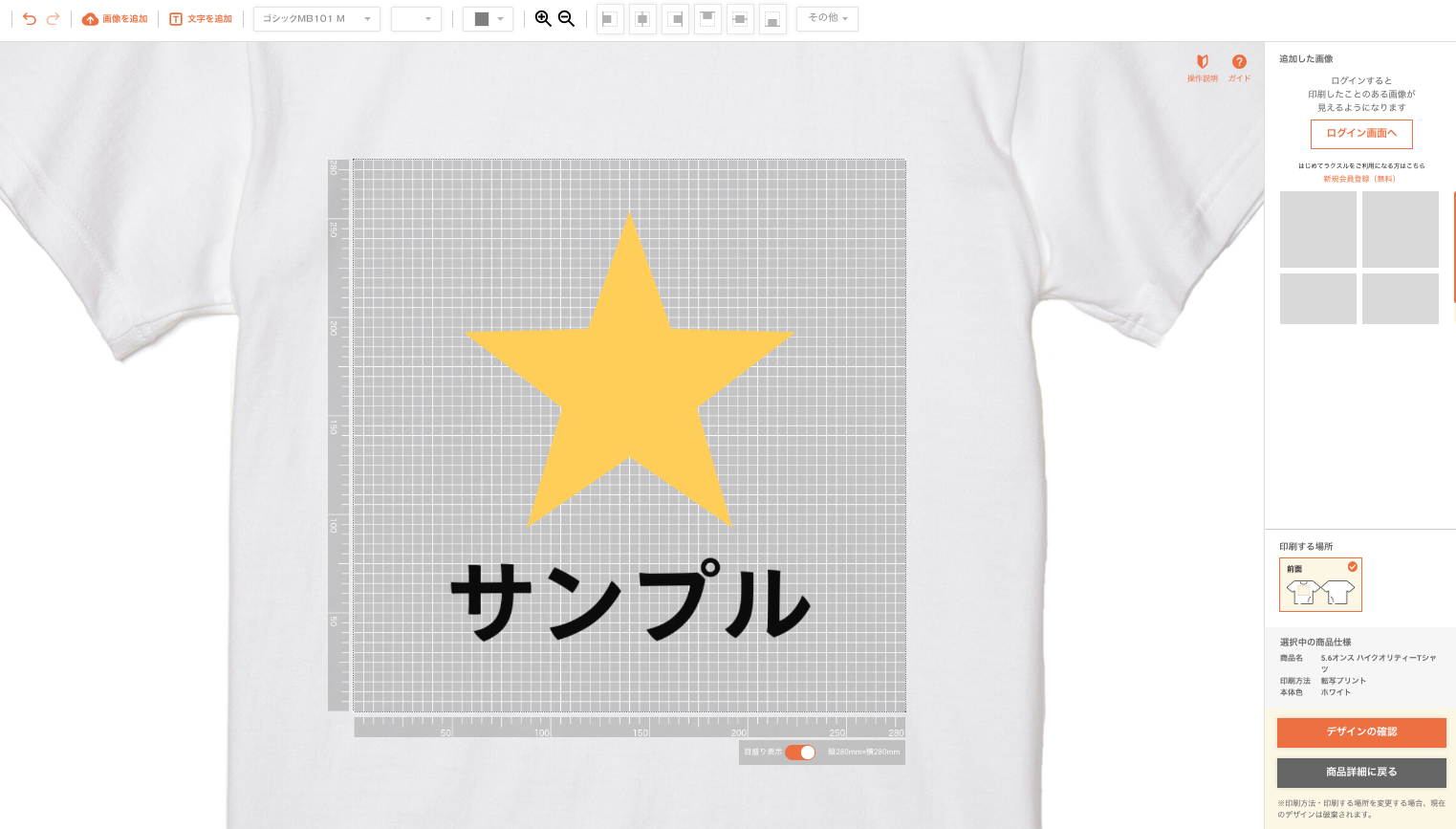Click the undo arrow icon
The height and width of the screenshot is (829, 1456).
(x=30, y=19)
